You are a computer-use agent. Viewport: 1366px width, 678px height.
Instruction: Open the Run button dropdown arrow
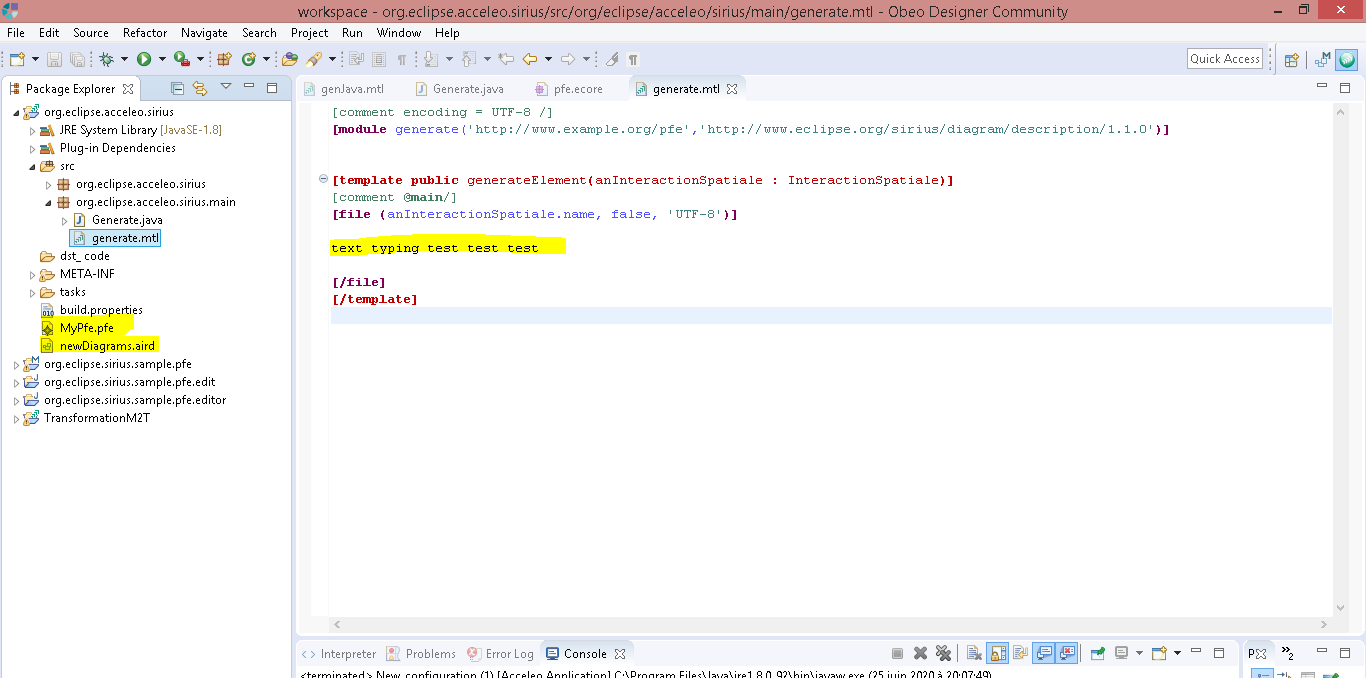point(161,59)
